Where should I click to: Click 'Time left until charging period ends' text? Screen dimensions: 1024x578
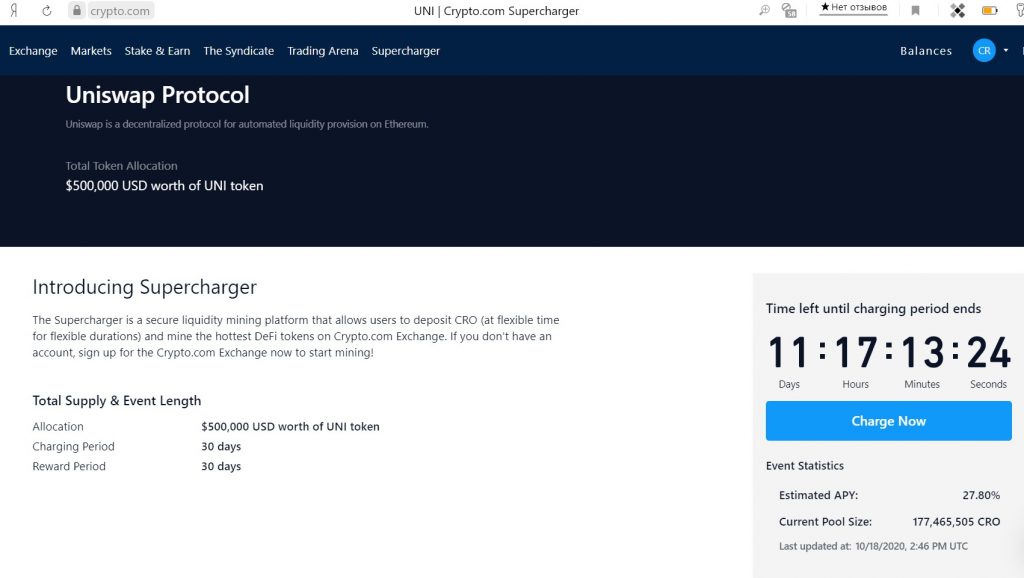click(874, 309)
